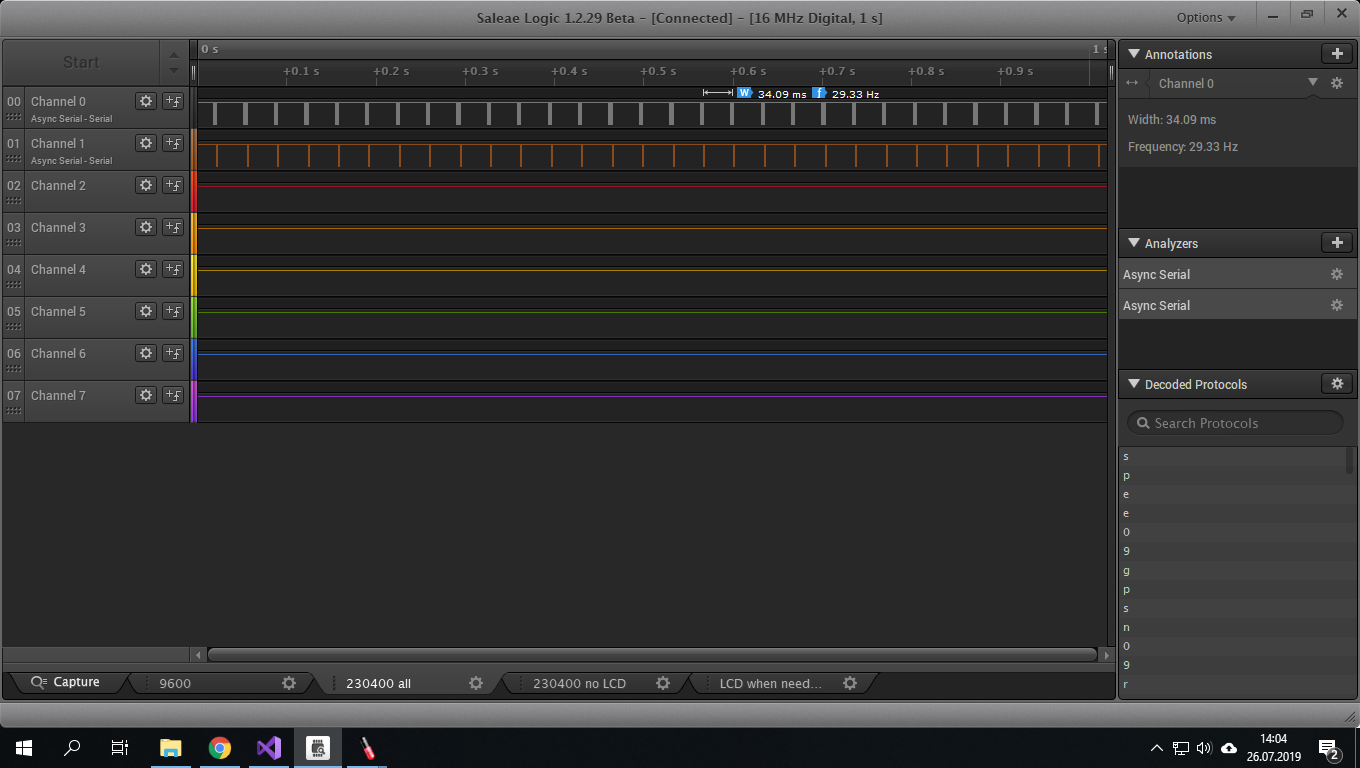Open Channel 0 settings gear

pyautogui.click(x=146, y=101)
